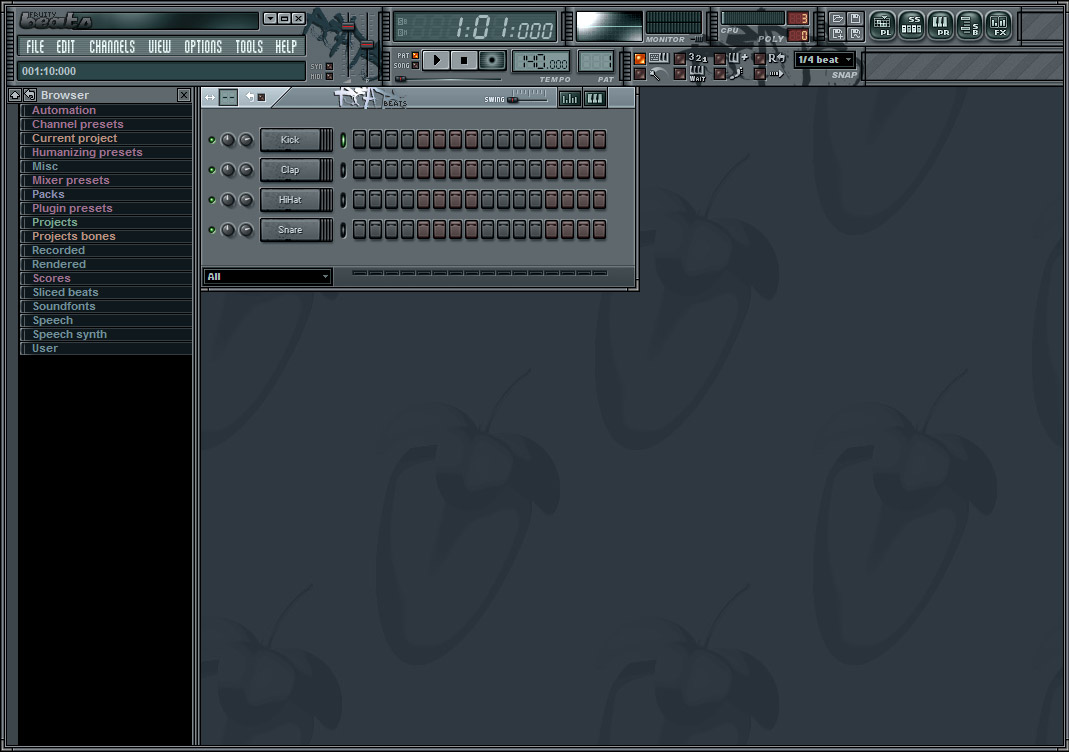The height and width of the screenshot is (752, 1069).
Task: Click the SWING slider handle
Action: 513,100
